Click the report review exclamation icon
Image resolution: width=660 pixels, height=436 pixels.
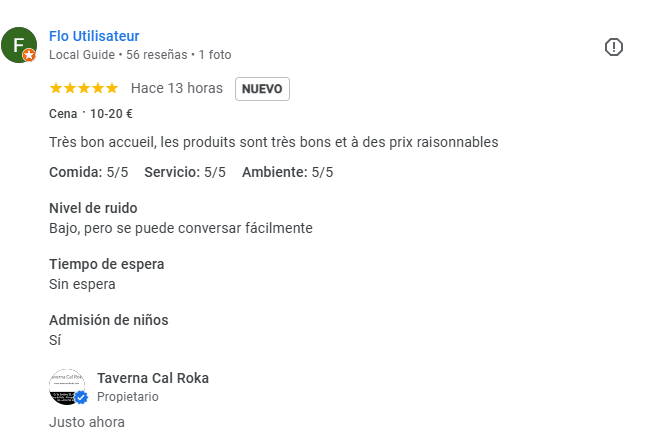coord(614,47)
